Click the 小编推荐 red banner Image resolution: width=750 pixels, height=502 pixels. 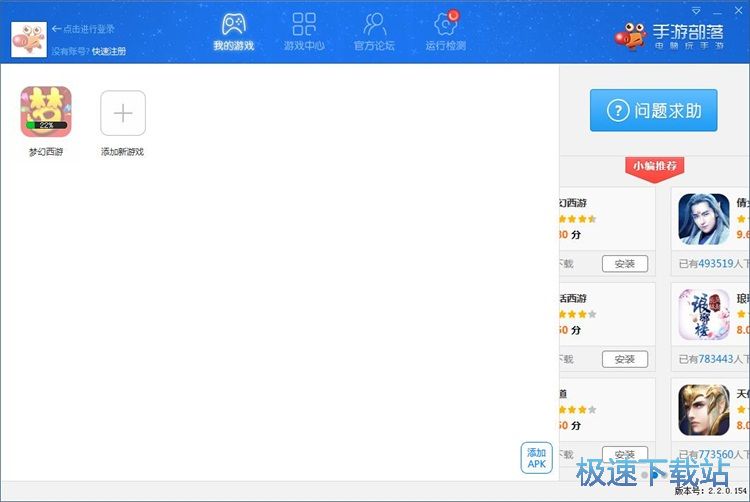pos(655,166)
